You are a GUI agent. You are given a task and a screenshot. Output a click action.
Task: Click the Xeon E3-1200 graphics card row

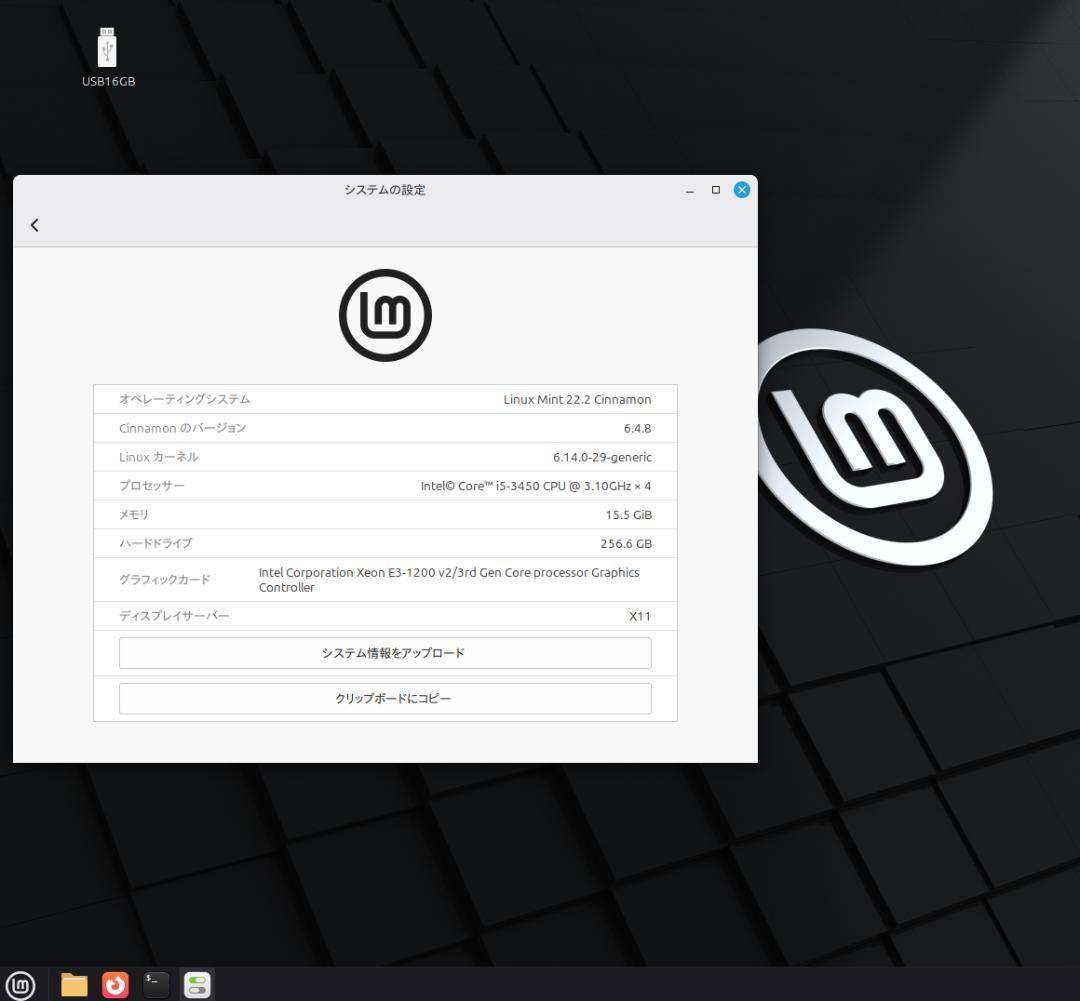coord(385,579)
